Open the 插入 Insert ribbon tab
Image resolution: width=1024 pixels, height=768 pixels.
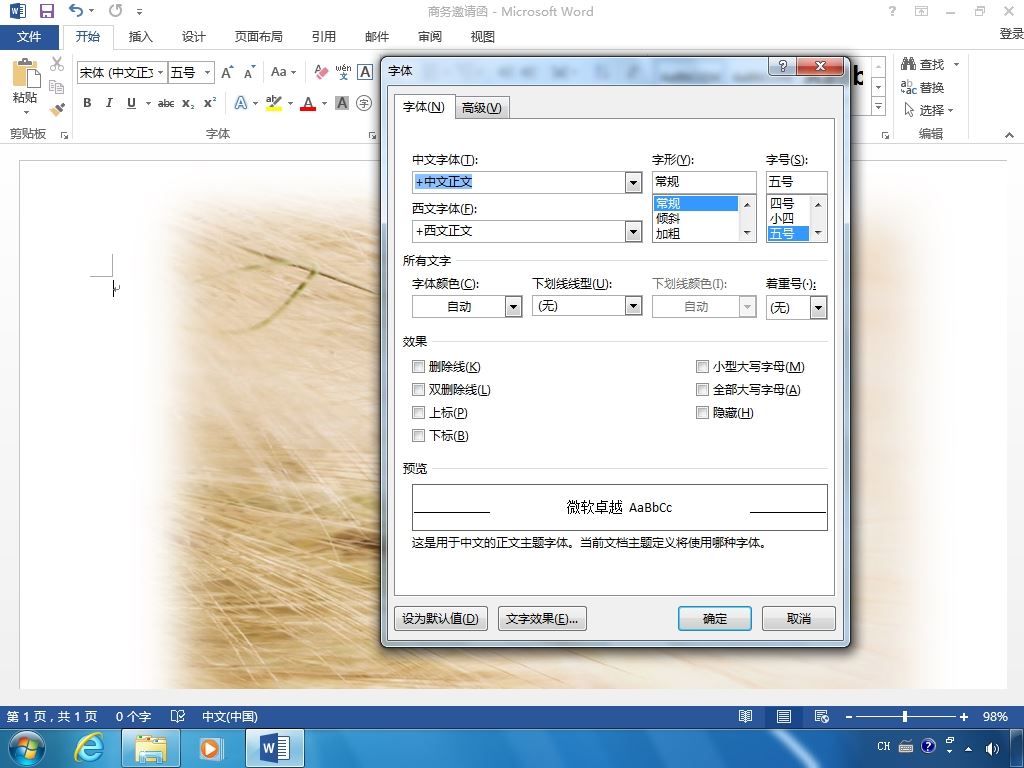point(140,37)
